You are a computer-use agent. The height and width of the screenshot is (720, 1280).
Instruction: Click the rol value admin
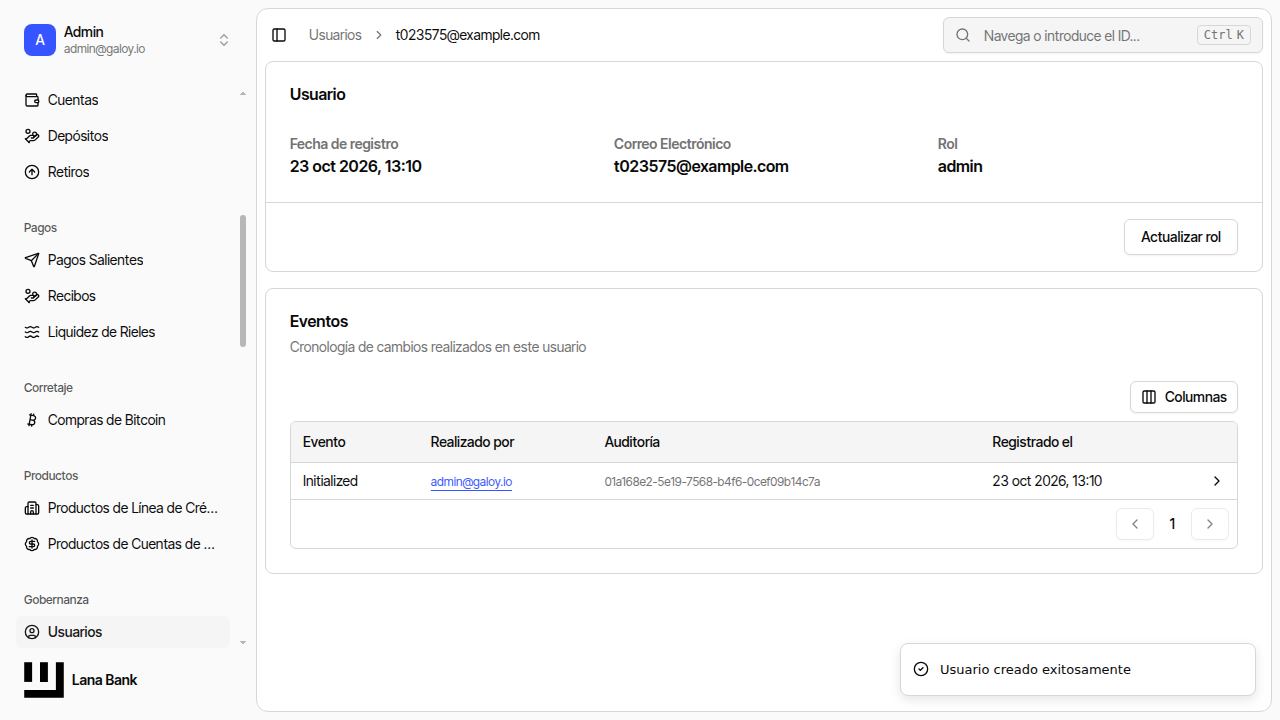pyautogui.click(x=960, y=167)
